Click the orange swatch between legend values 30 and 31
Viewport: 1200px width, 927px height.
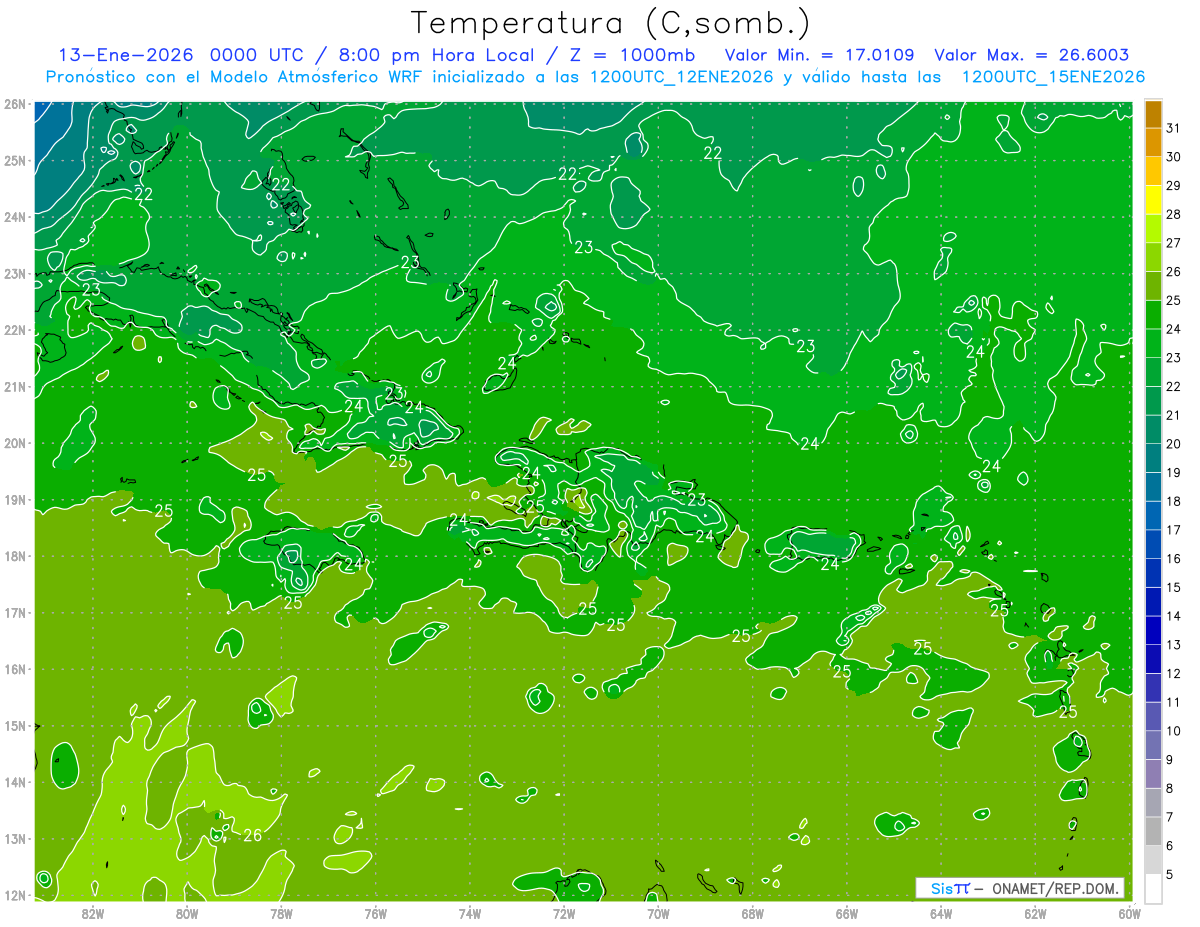click(1153, 143)
